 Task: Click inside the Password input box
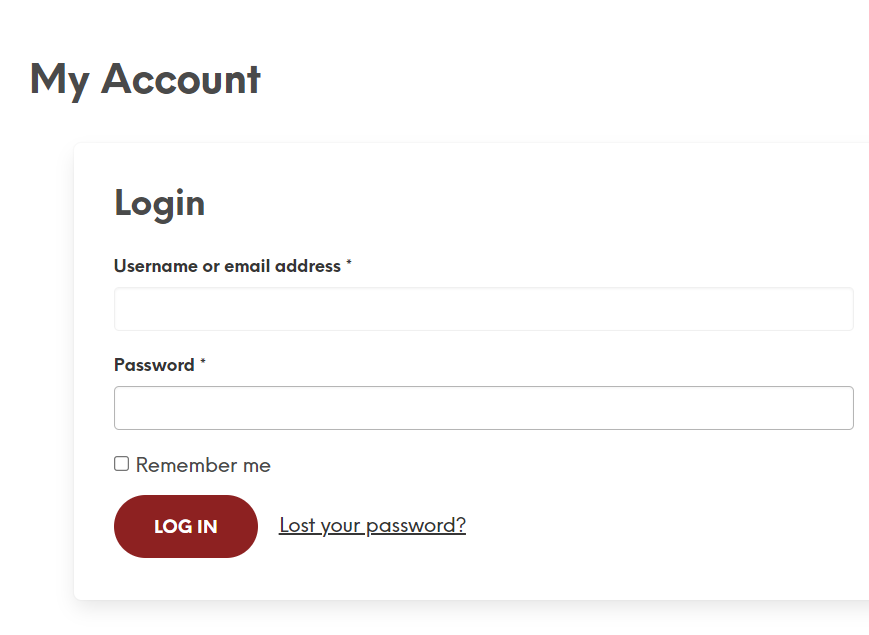pos(484,408)
